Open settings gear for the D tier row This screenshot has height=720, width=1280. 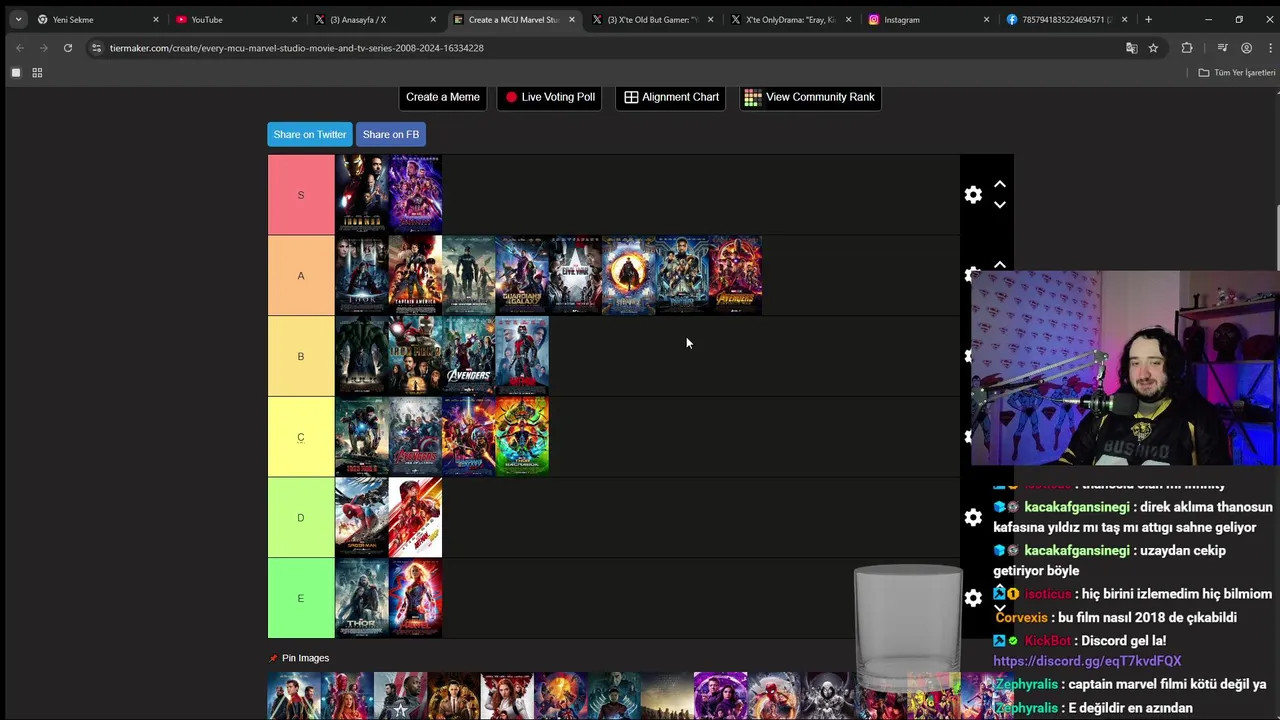(973, 517)
